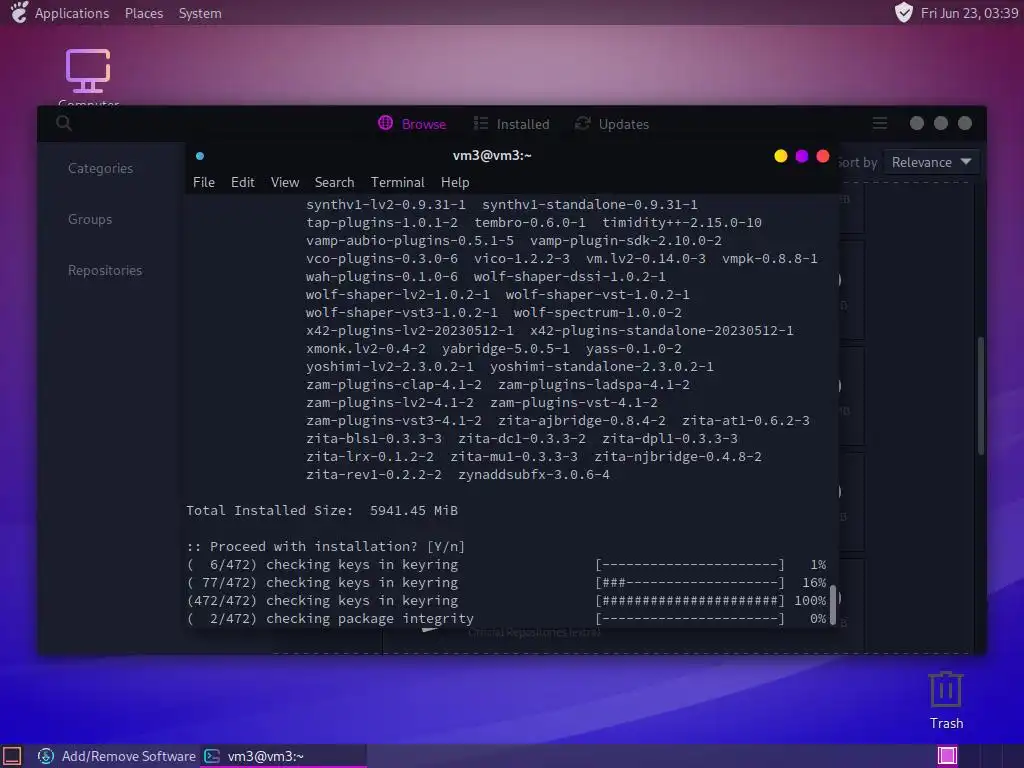Click the red close button on terminal
The height and width of the screenshot is (768, 1024).
click(823, 156)
